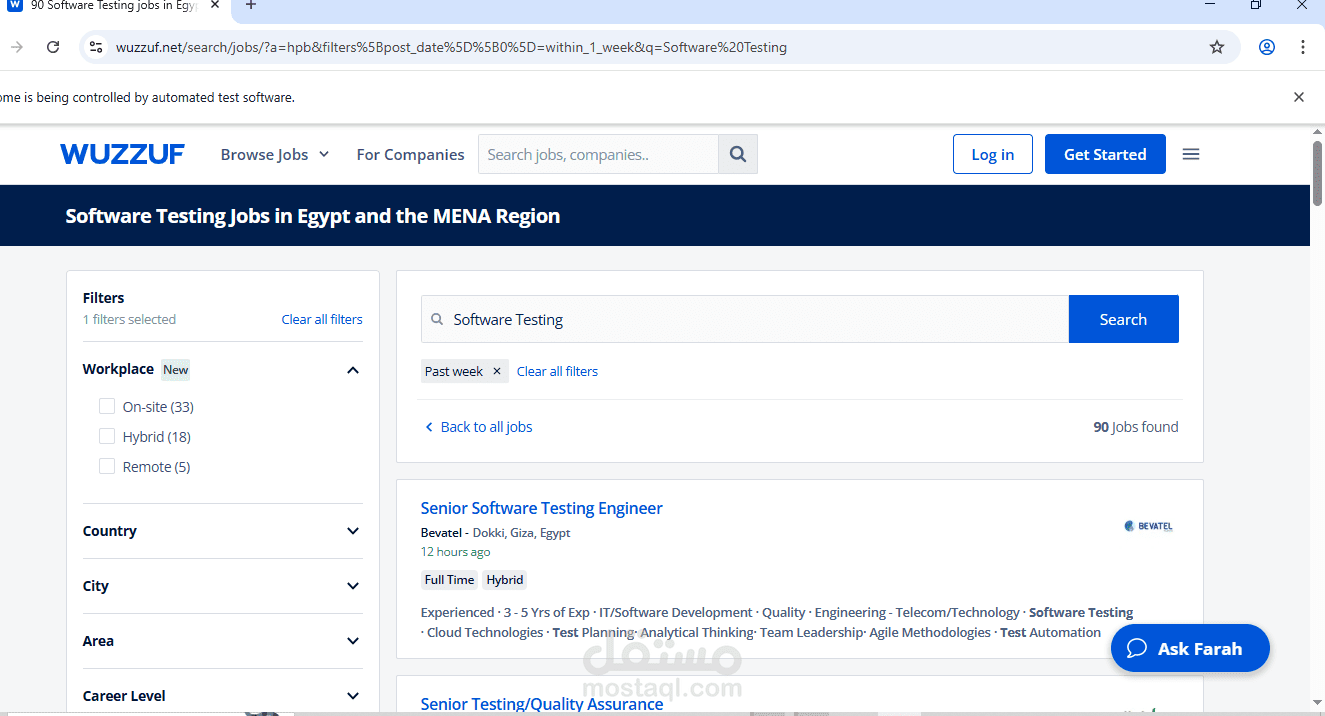Viewport: 1325px width, 716px height.
Task: Click Clear all filters beside Past week
Action: point(557,371)
